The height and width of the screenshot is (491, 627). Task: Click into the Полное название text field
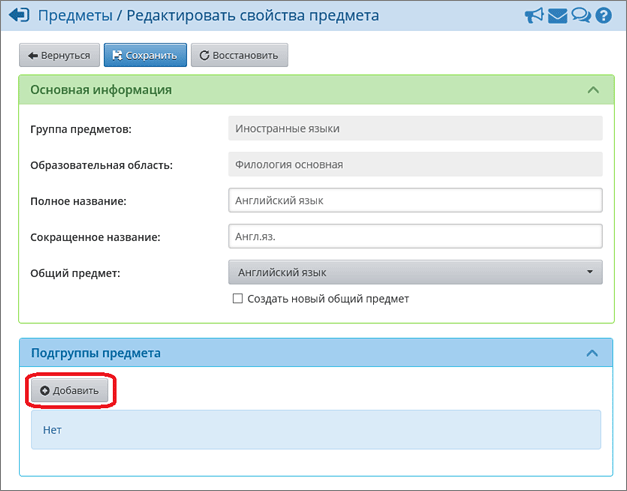coord(415,200)
